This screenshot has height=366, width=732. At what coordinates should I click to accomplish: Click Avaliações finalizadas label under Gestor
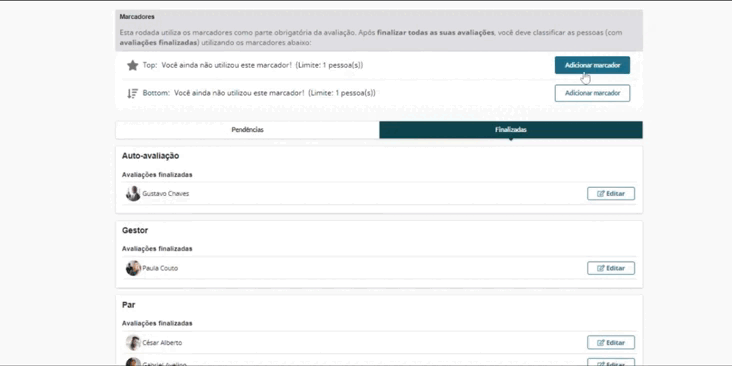coord(157,249)
